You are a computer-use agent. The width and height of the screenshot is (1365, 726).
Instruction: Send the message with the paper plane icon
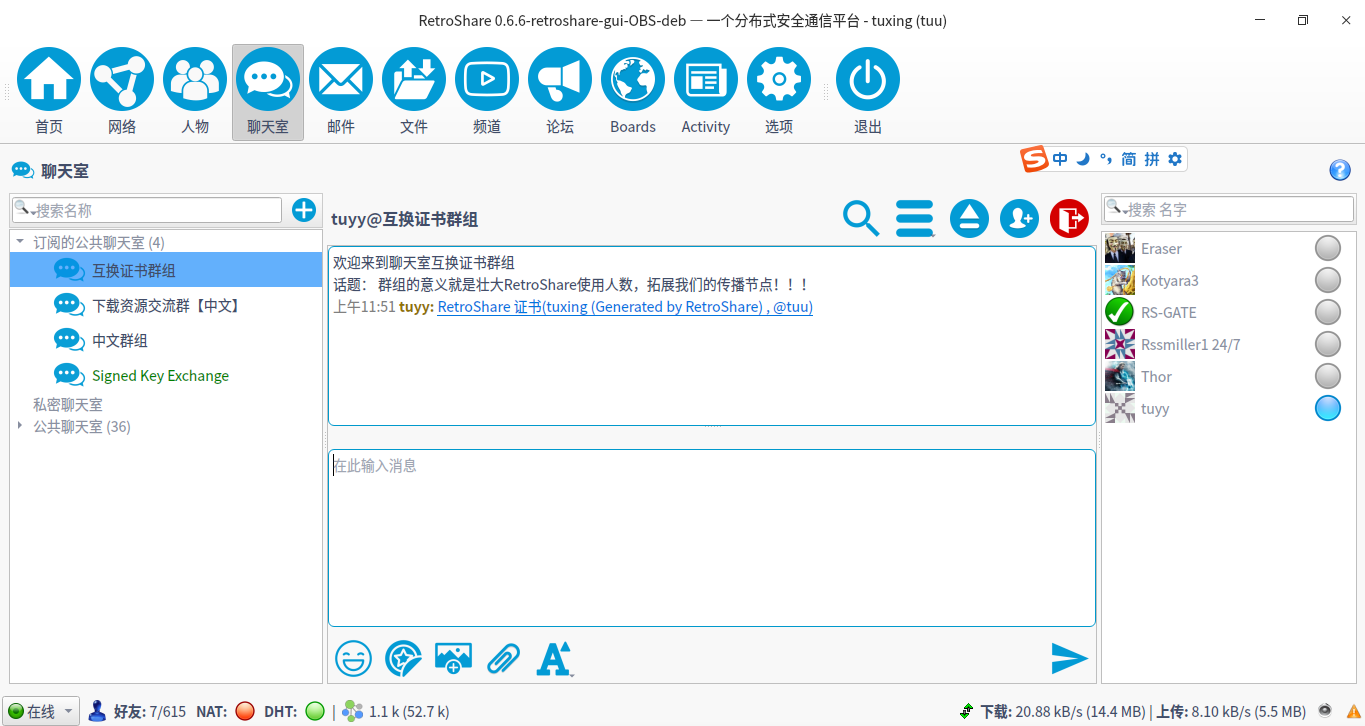pos(1069,658)
